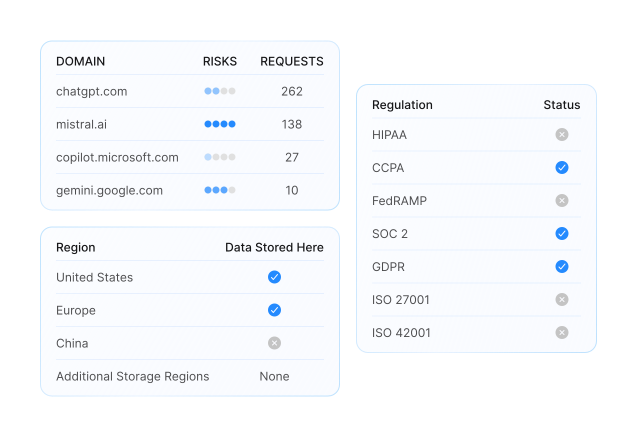Open the copilot.microsoft.com domain entry

click(117, 157)
